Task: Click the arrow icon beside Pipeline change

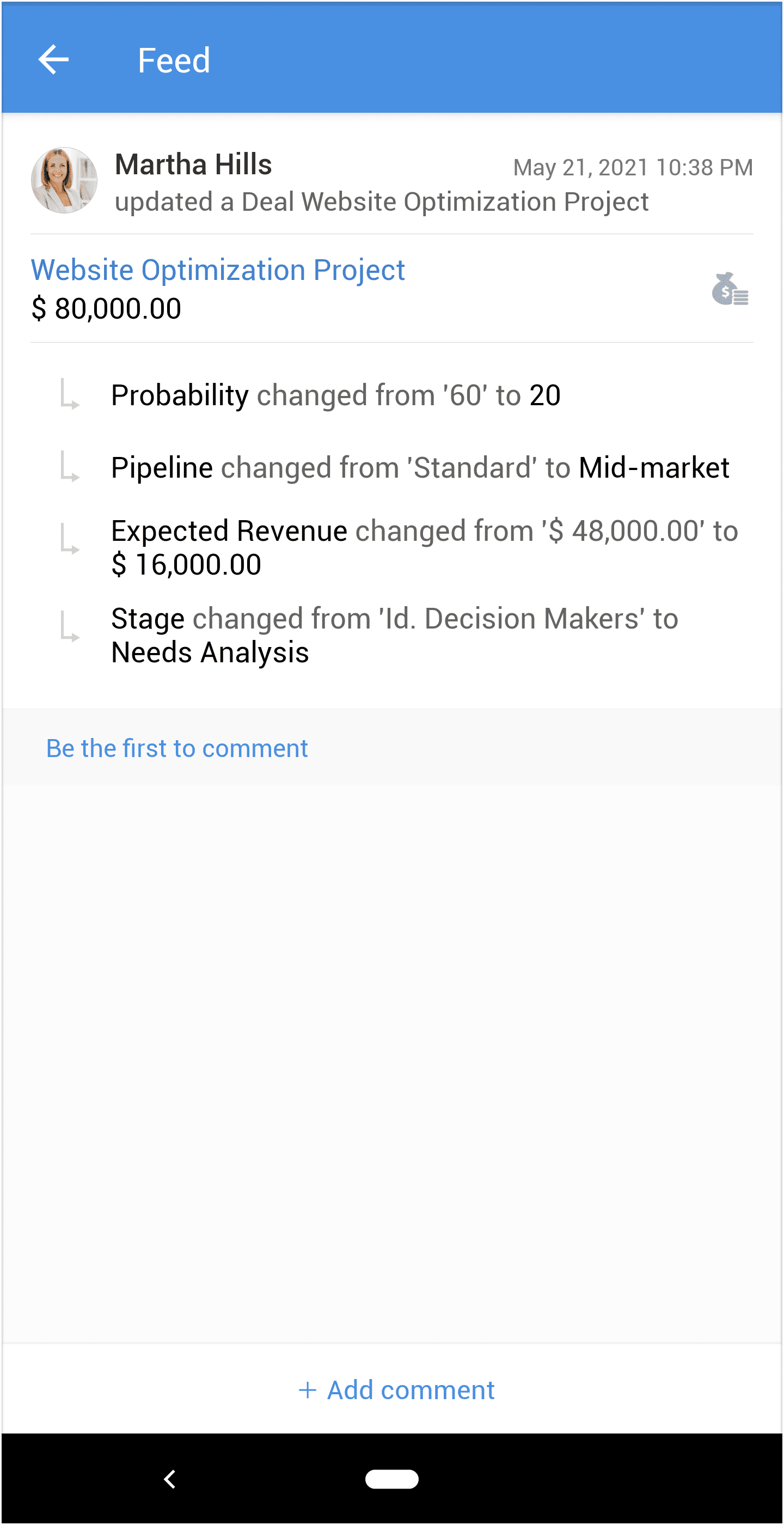Action: pyautogui.click(x=70, y=467)
